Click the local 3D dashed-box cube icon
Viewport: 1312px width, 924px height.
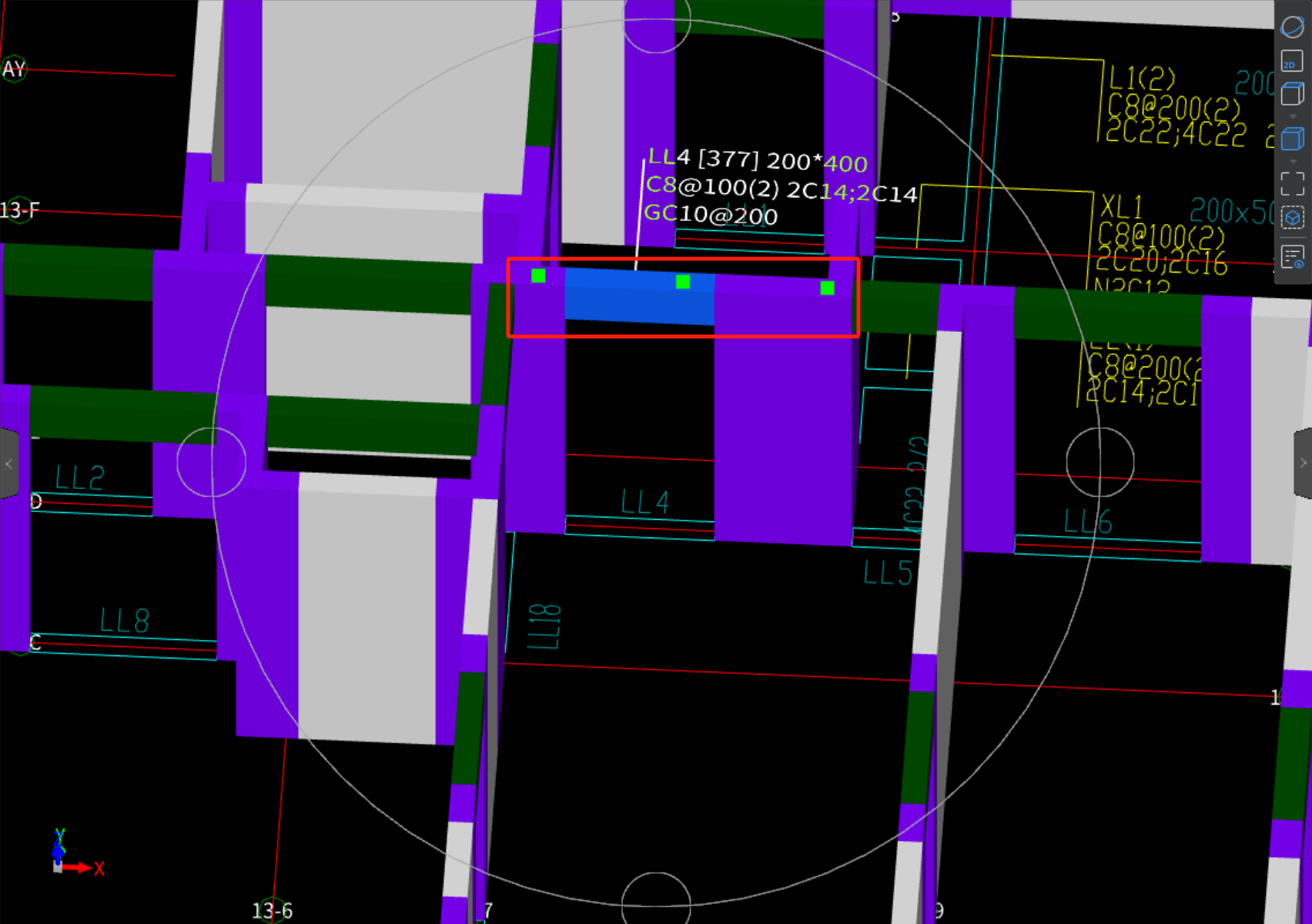(x=1292, y=219)
